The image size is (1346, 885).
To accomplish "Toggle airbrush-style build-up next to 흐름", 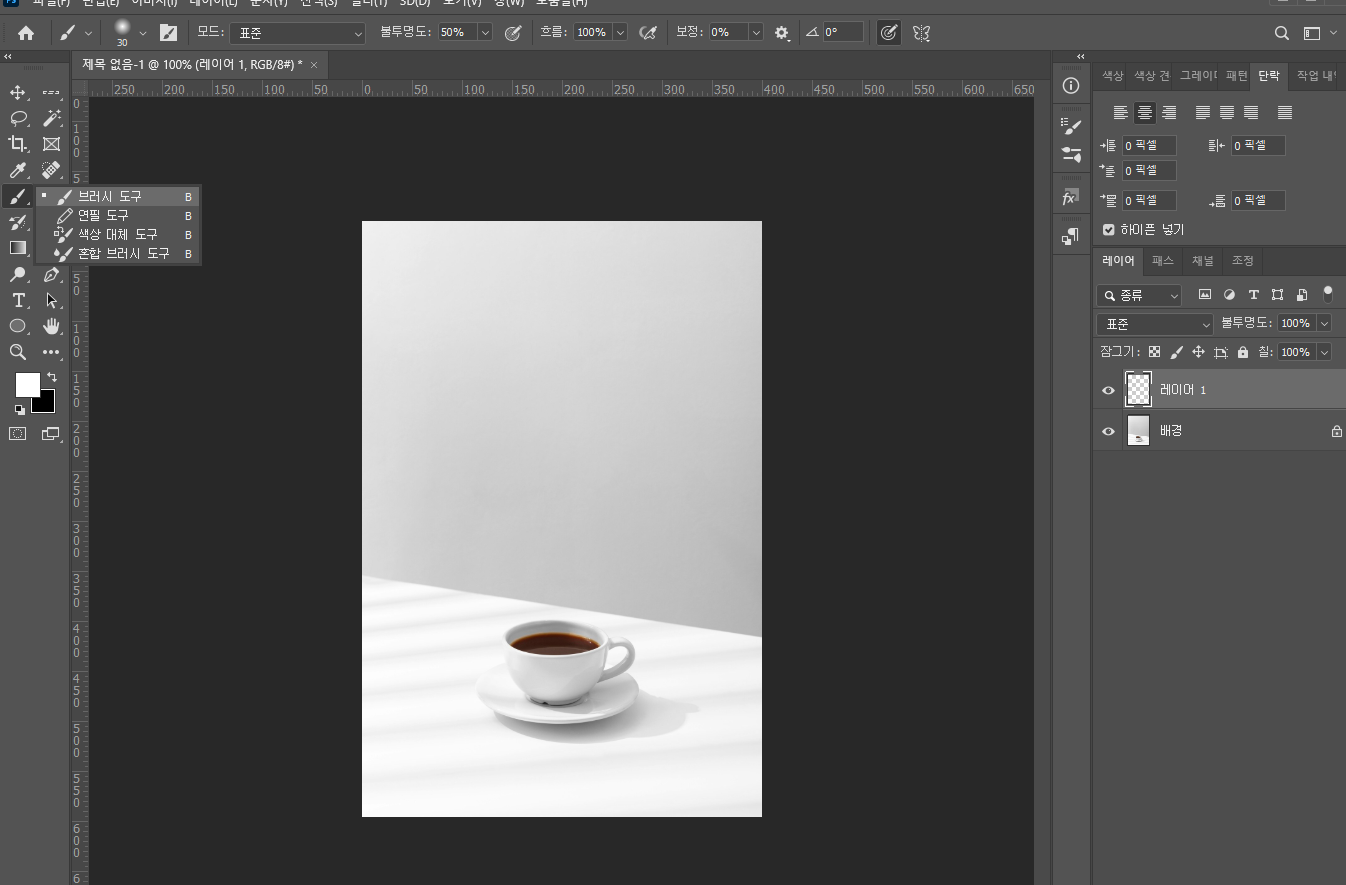I will pyautogui.click(x=647, y=33).
